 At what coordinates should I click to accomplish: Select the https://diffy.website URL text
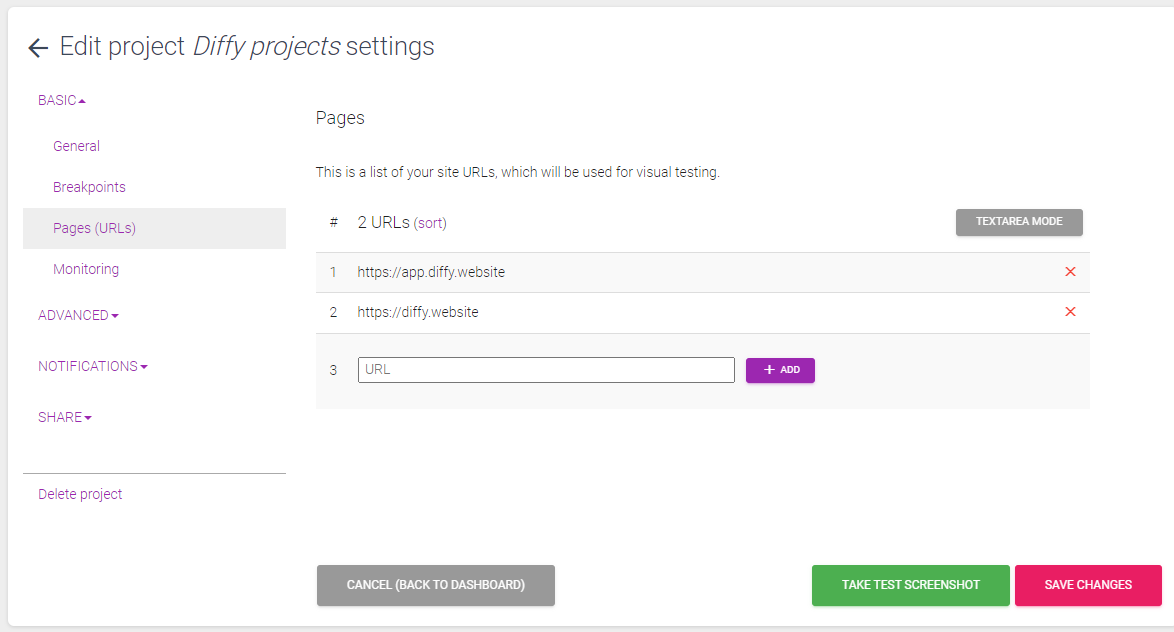(418, 312)
